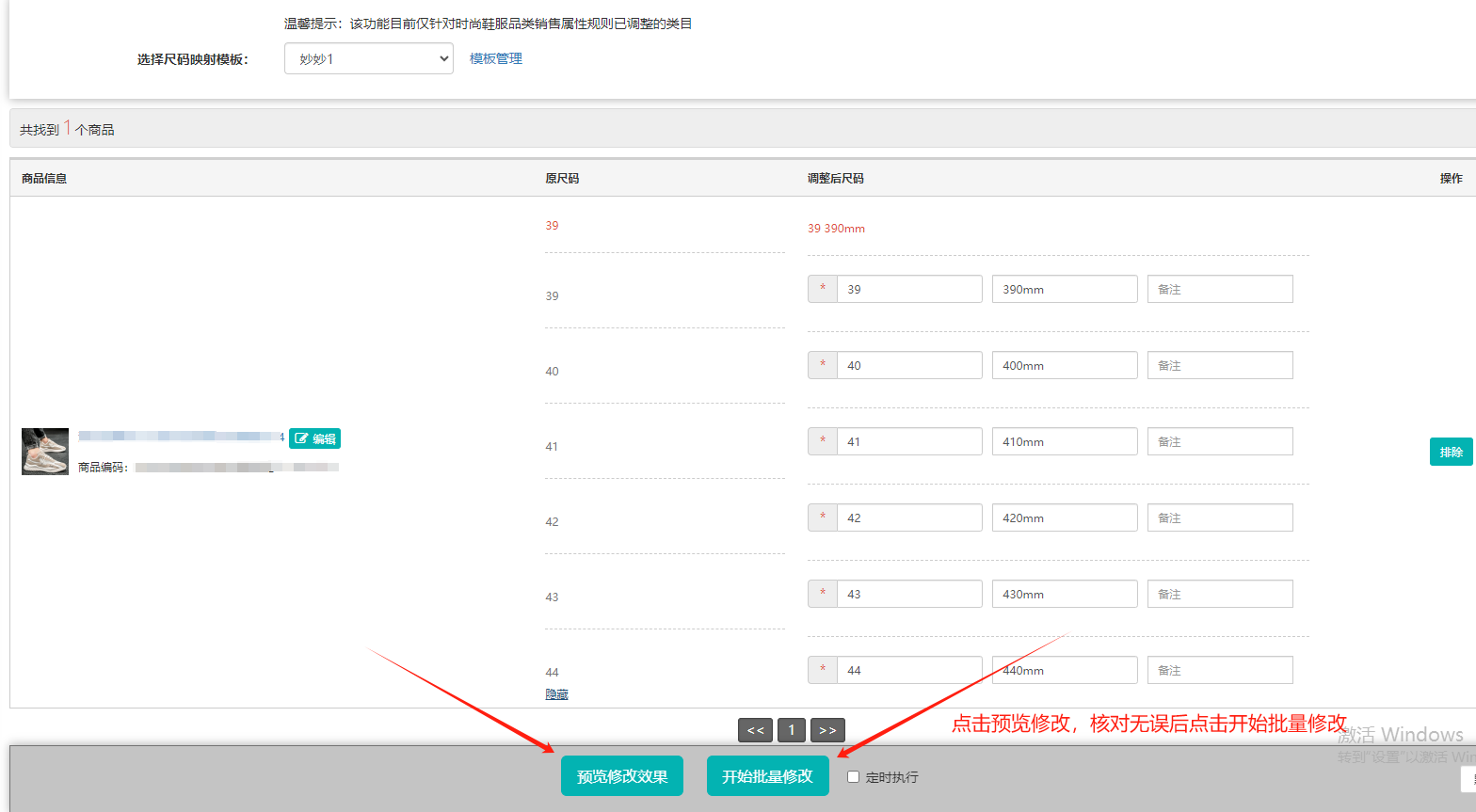Image resolution: width=1476 pixels, height=812 pixels.
Task: Click the 备注 field in the 39 row
Action: [x=1219, y=289]
